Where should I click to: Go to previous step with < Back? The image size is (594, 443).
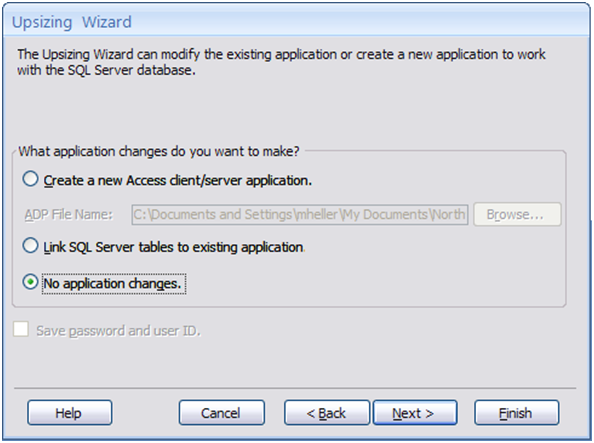click(327, 413)
